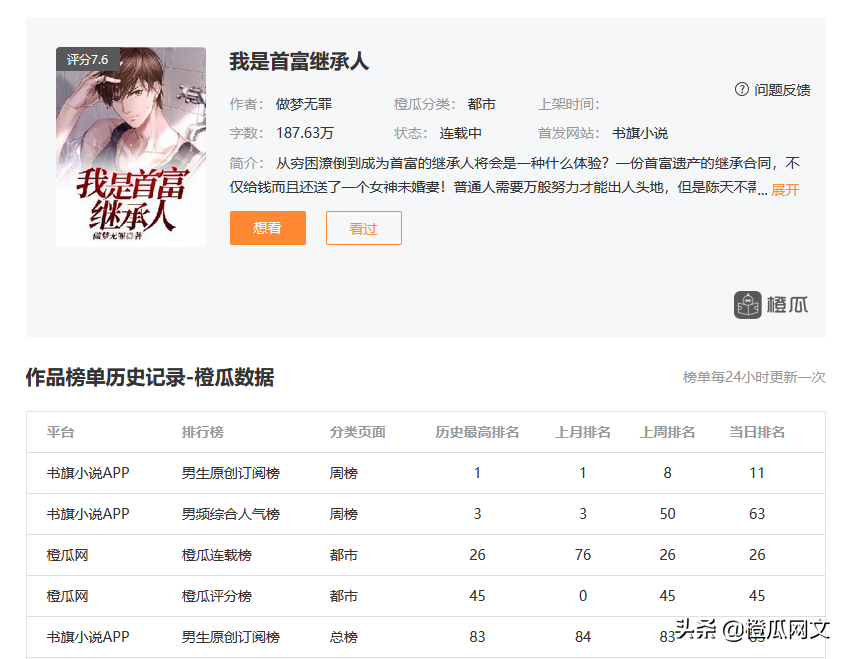Click 男生原创订阅榜 in the first 周榜 row
This screenshot has width=849, height=659.
(231, 473)
